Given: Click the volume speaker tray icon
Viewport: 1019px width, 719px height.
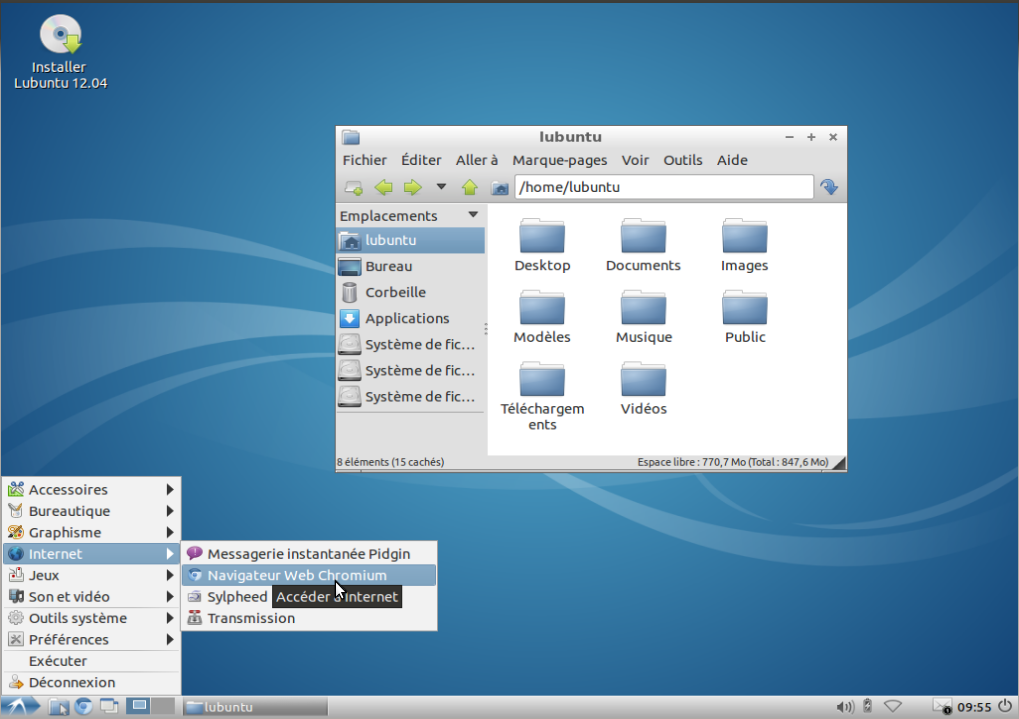Looking at the screenshot, I should (845, 707).
